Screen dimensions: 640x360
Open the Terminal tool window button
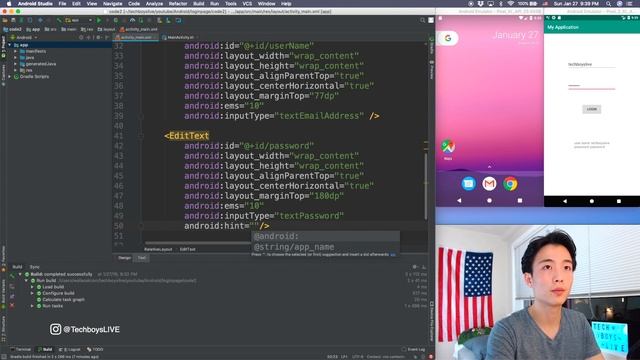21,349
